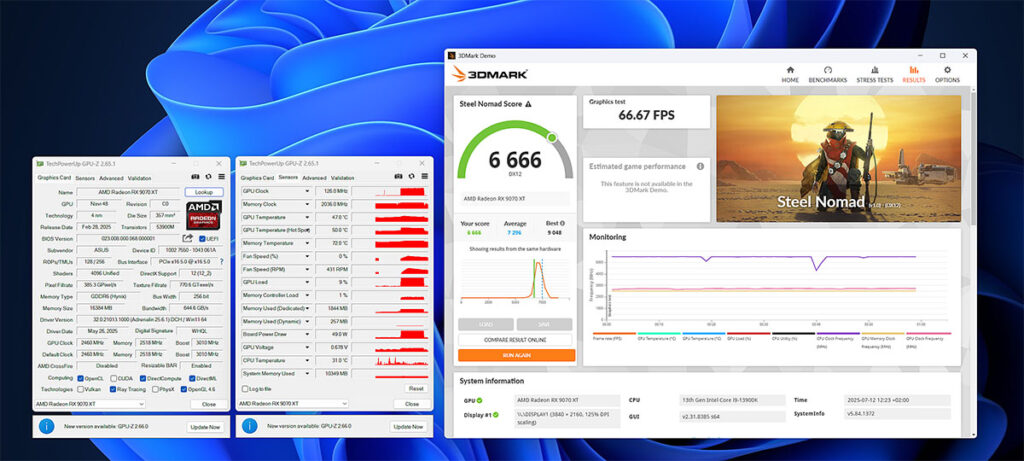
Task: Enable Log to file checkbox
Action: (245, 389)
